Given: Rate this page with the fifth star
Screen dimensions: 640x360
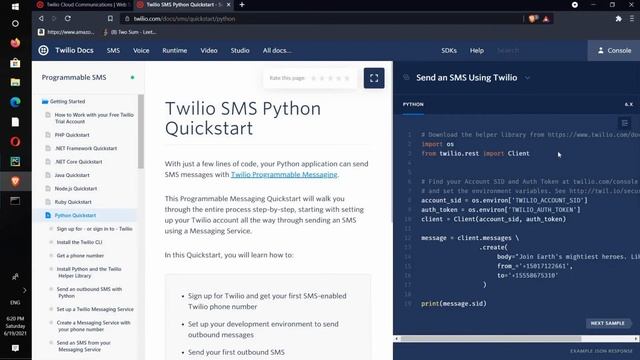Looking at the screenshot, I should coord(347,78).
